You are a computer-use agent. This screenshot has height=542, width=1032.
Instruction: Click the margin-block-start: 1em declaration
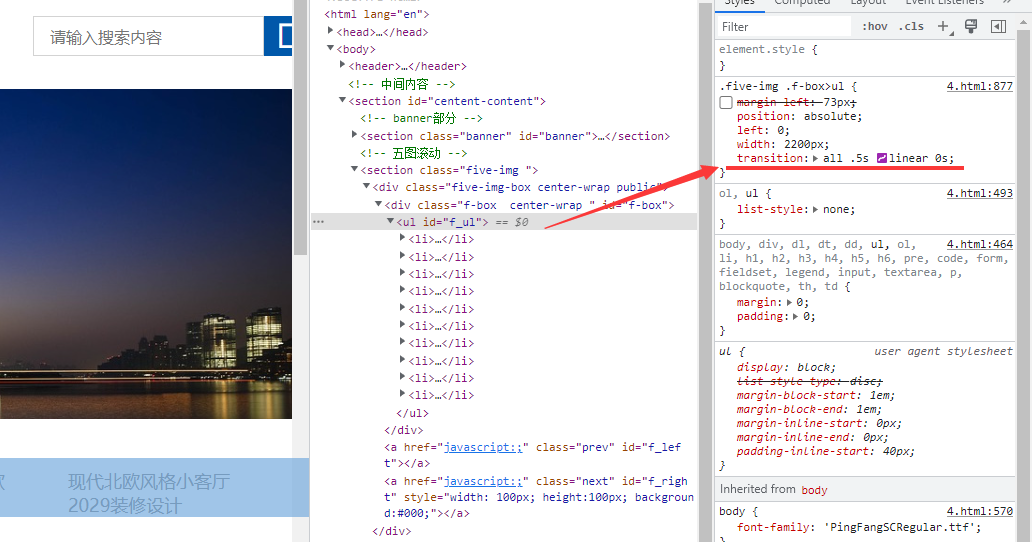click(x=815, y=395)
